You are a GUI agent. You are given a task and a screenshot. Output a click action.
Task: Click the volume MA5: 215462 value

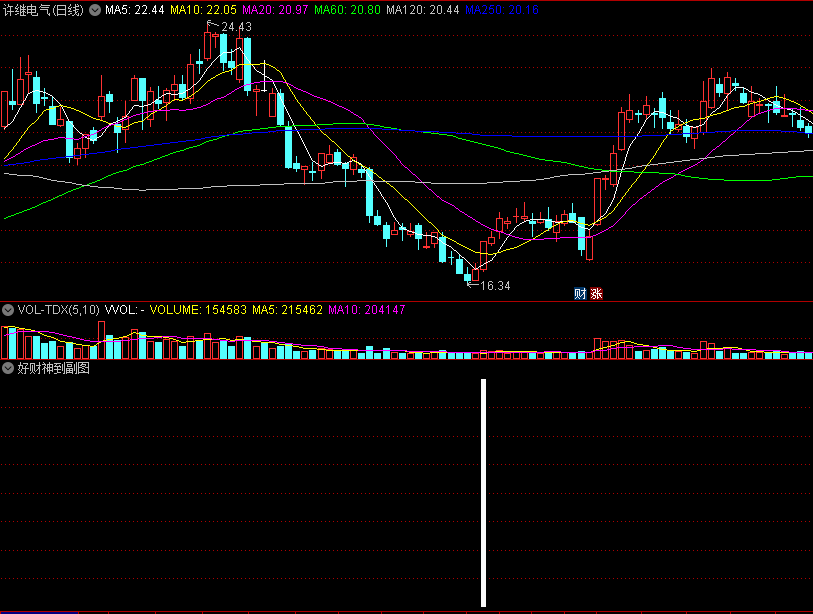(x=287, y=310)
